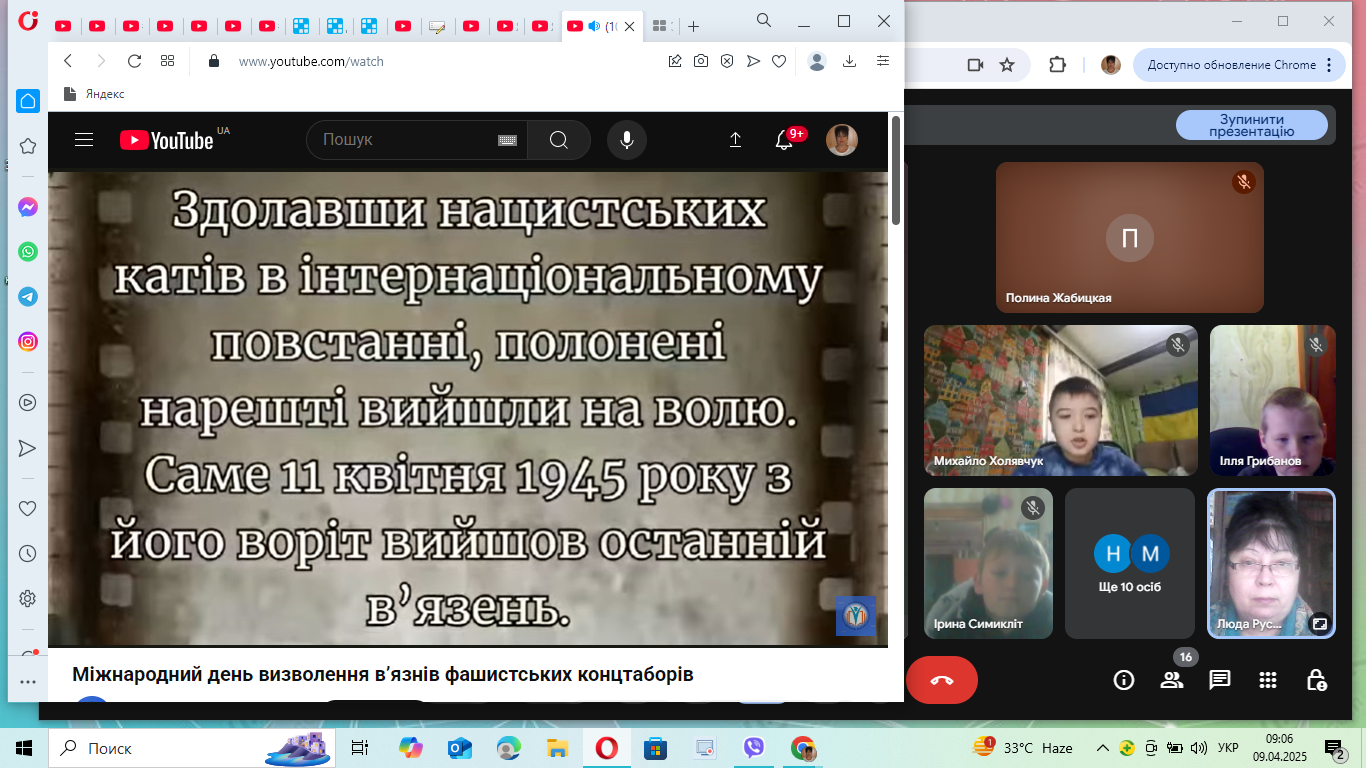Add page to bookmarks heart icon
This screenshot has width=1366, height=768.
point(779,61)
